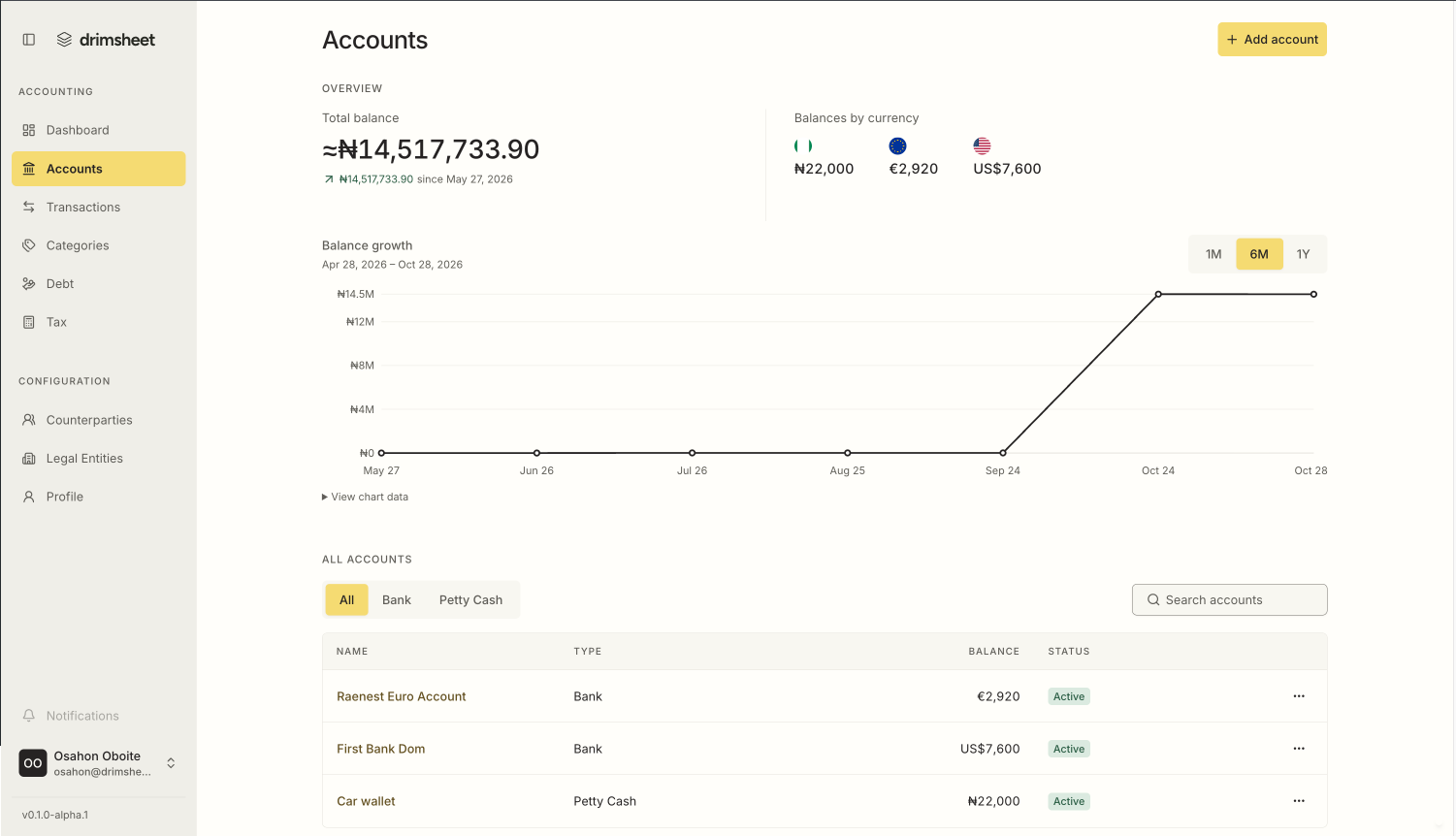Filter accounts by Bank
Image resolution: width=1456 pixels, height=836 pixels.
pyautogui.click(x=397, y=599)
